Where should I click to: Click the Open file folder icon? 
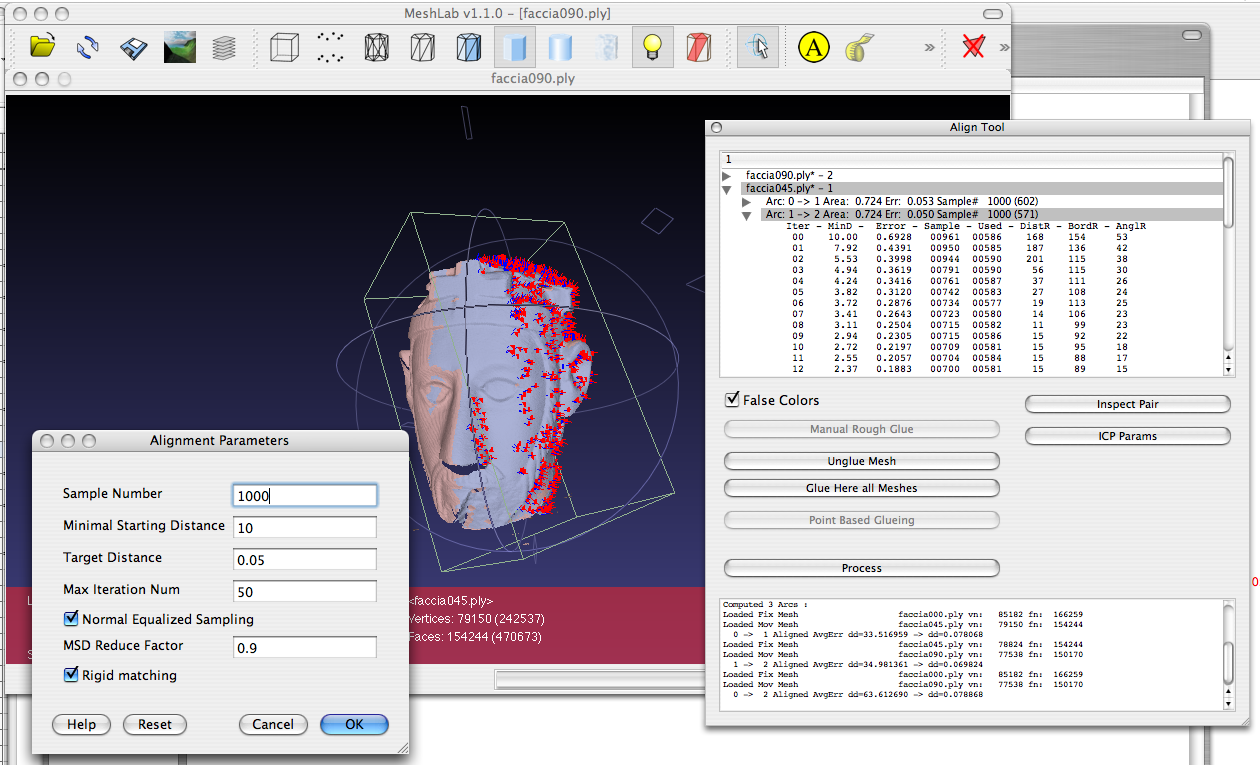click(x=42, y=47)
